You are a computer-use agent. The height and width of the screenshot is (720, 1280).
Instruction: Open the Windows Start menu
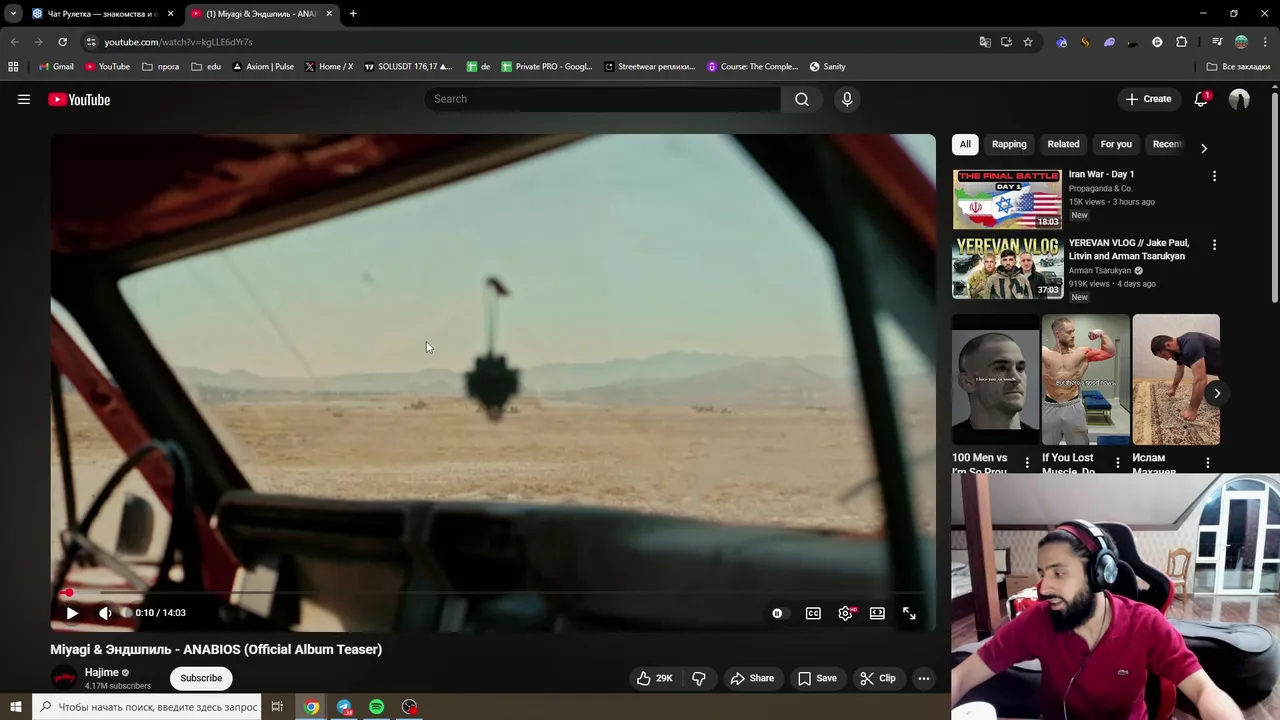point(15,707)
